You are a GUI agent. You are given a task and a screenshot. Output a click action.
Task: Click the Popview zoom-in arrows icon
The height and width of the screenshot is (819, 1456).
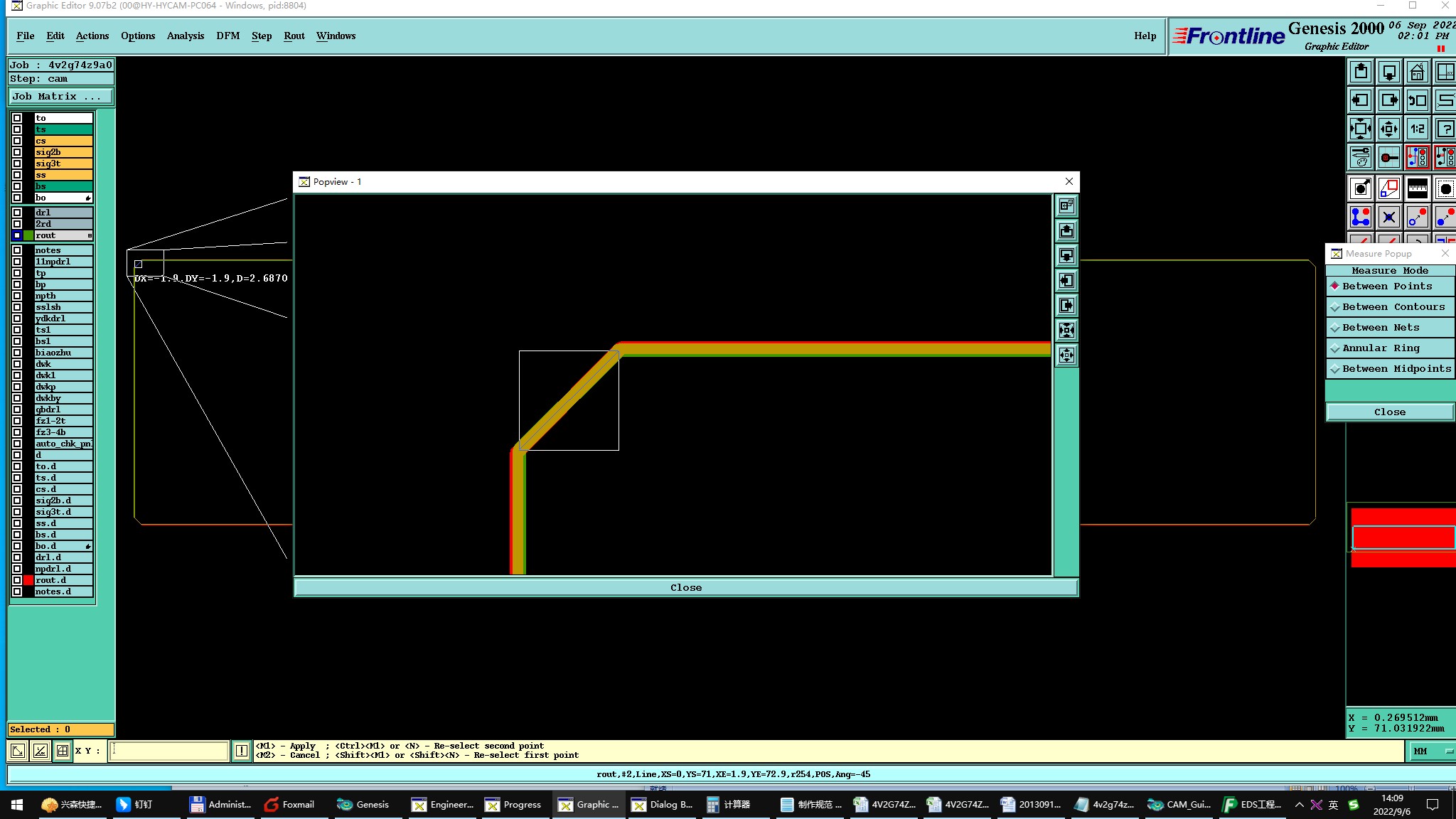point(1066,331)
